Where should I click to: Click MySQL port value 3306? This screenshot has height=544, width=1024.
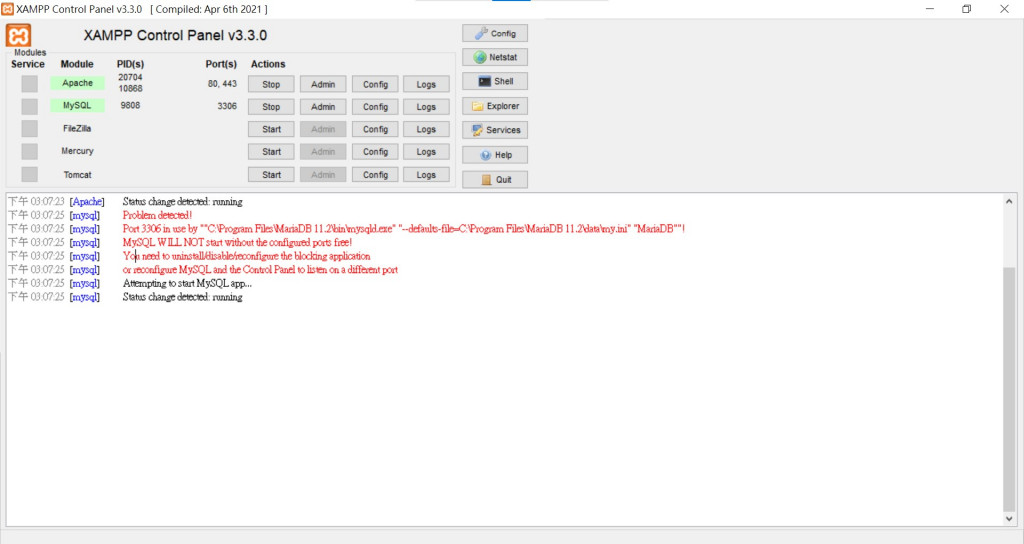[x=227, y=106]
